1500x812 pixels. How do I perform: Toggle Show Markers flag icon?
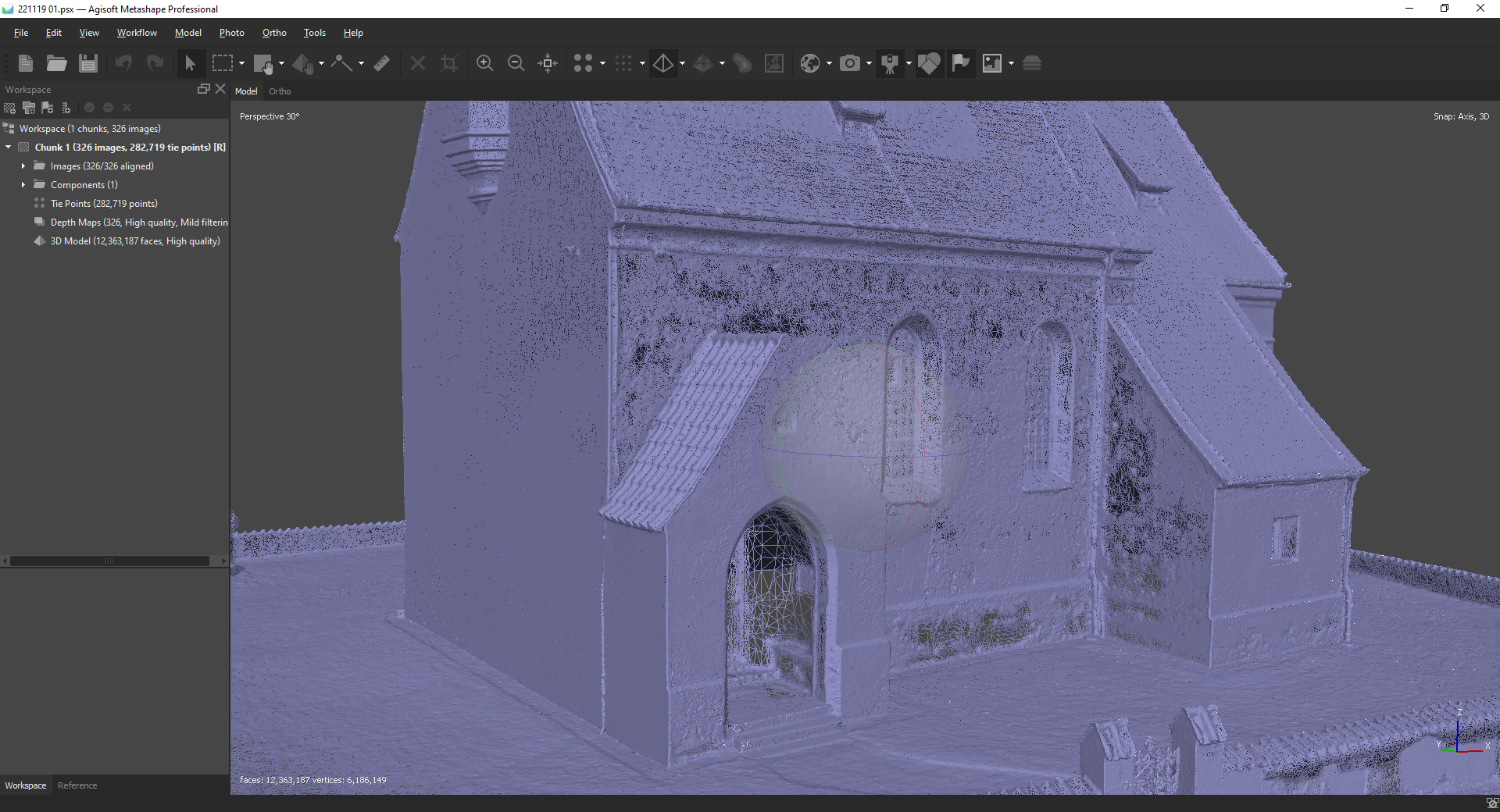point(961,63)
